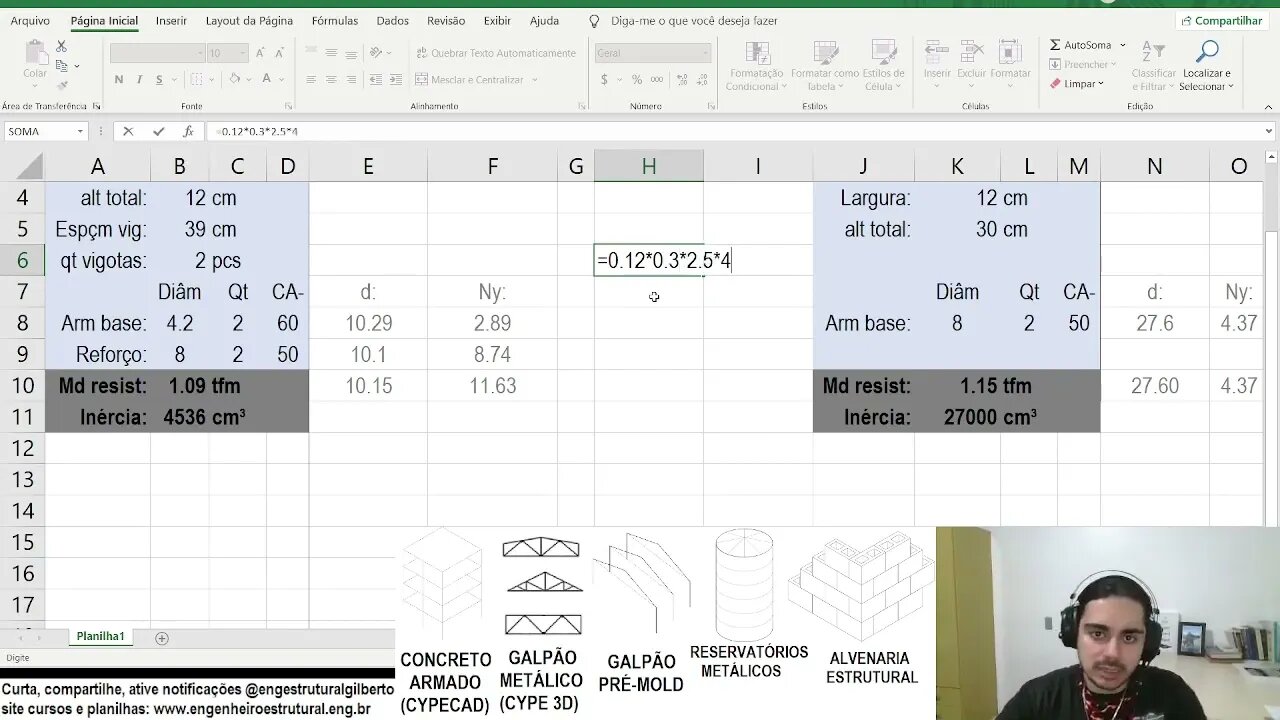Collapse the ribbon with the chevron
This screenshot has width=1280, height=720.
tap(1269, 106)
